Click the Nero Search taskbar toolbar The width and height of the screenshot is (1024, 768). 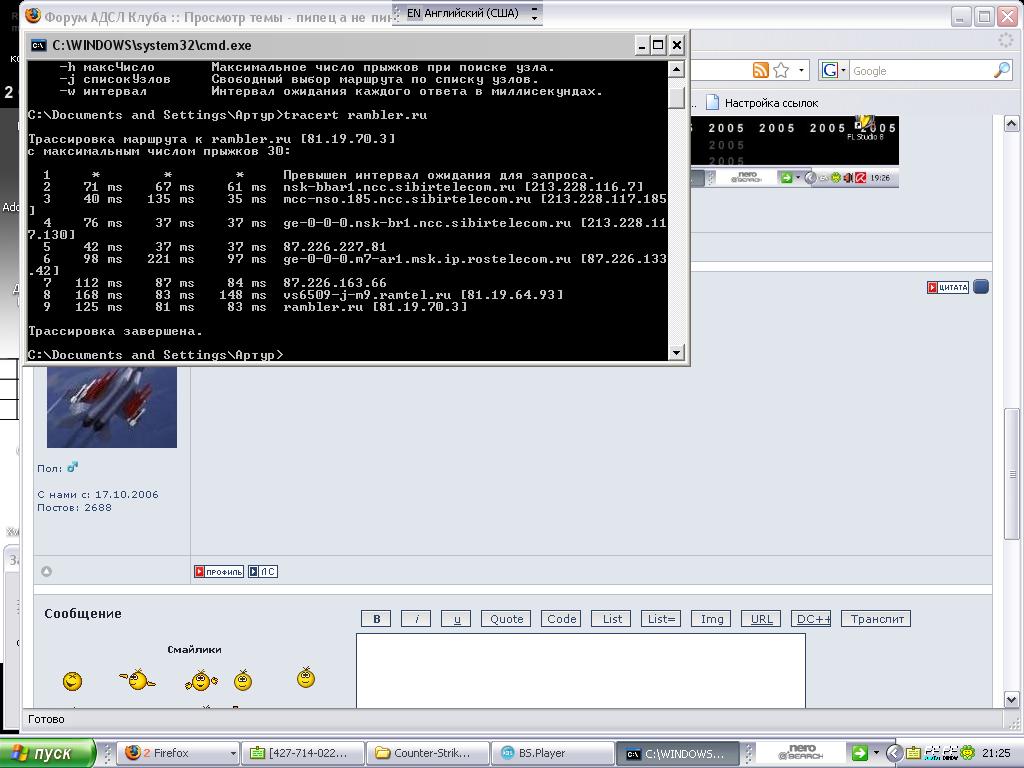[x=801, y=753]
